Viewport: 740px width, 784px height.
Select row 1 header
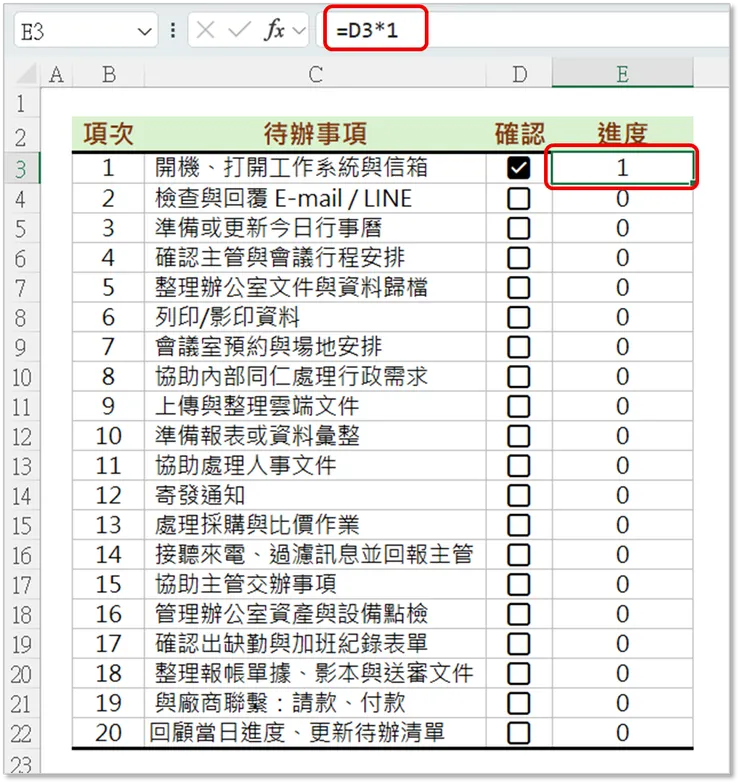21,104
